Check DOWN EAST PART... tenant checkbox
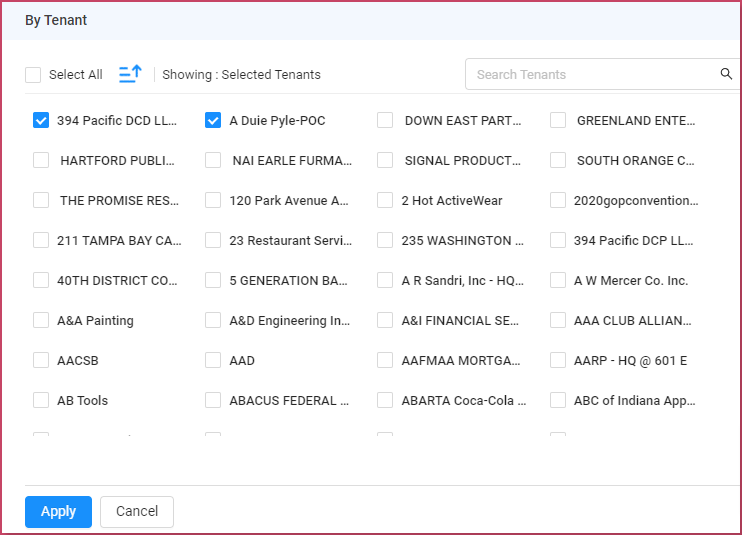The height and width of the screenshot is (535, 742). (385, 121)
